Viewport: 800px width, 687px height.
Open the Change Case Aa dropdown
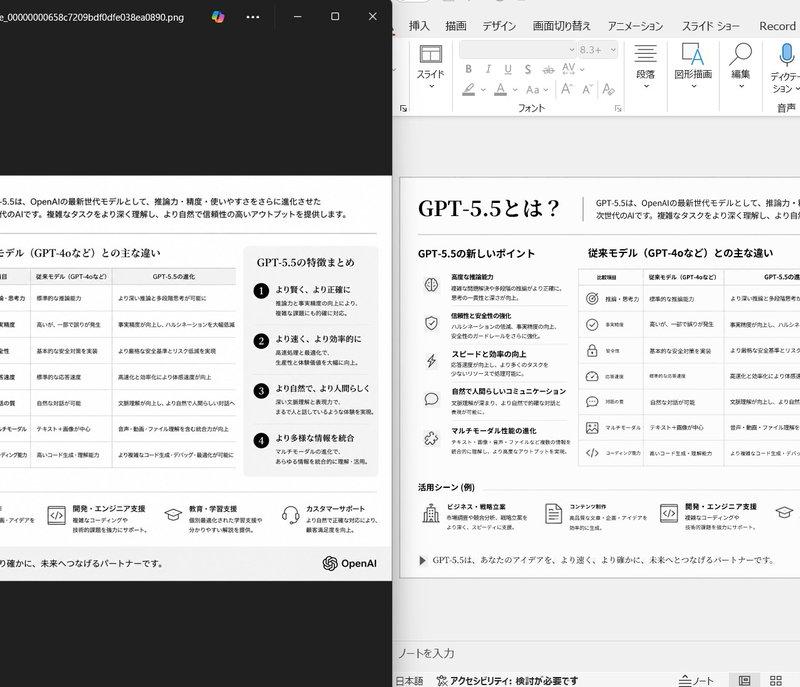(x=537, y=90)
